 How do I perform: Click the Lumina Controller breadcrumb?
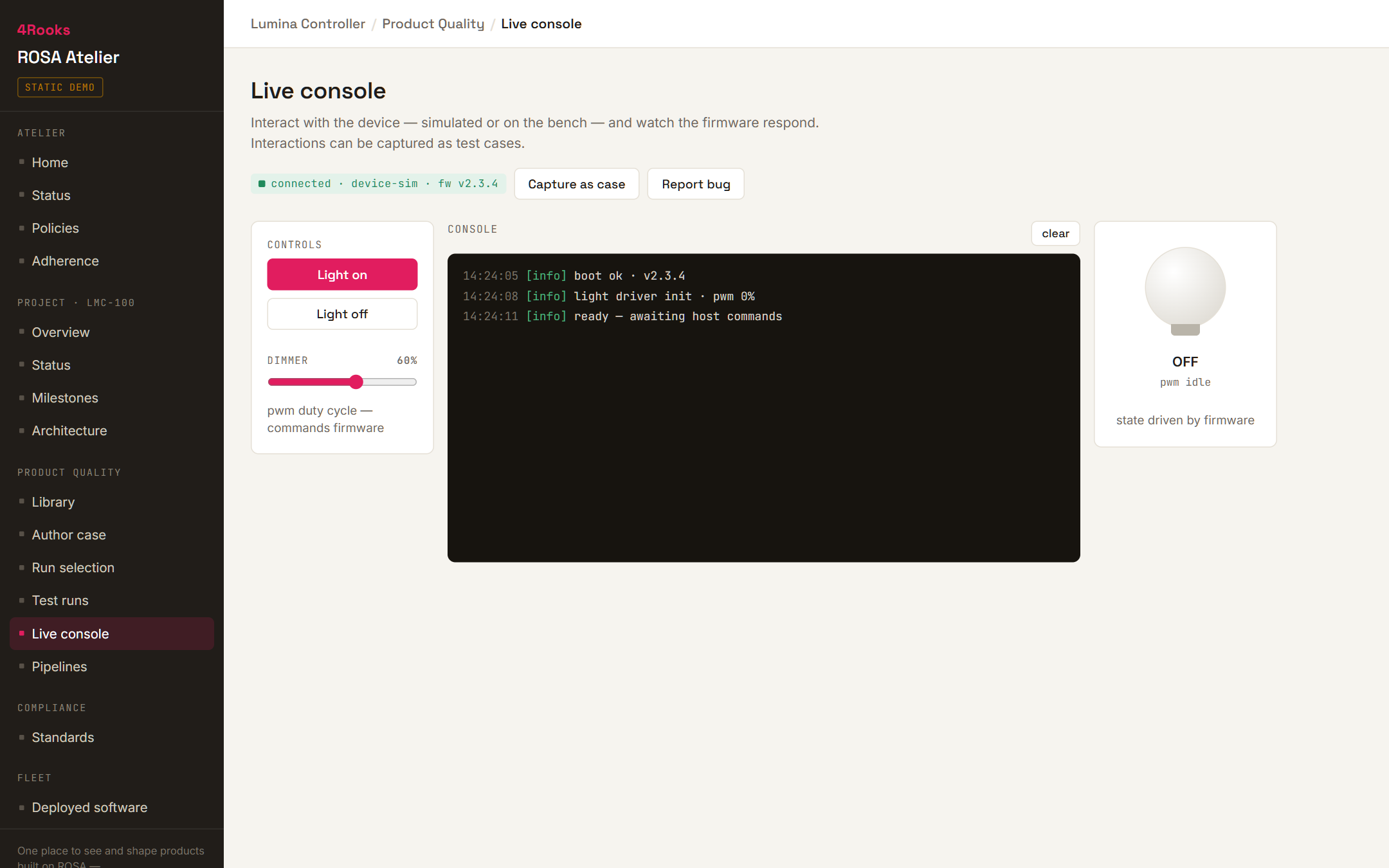pyautogui.click(x=308, y=24)
